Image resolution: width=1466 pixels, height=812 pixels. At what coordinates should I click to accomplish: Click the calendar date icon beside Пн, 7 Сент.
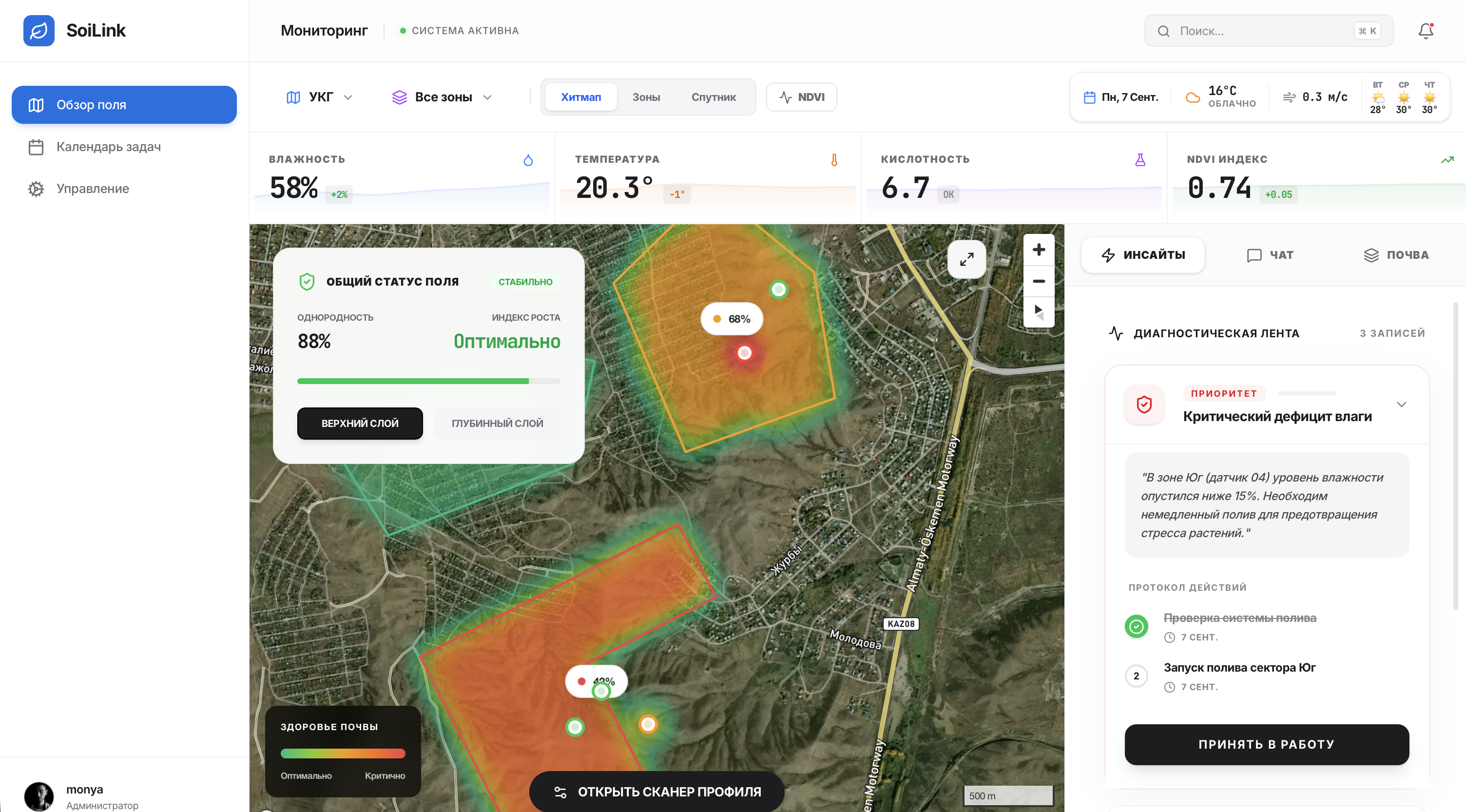click(x=1089, y=97)
